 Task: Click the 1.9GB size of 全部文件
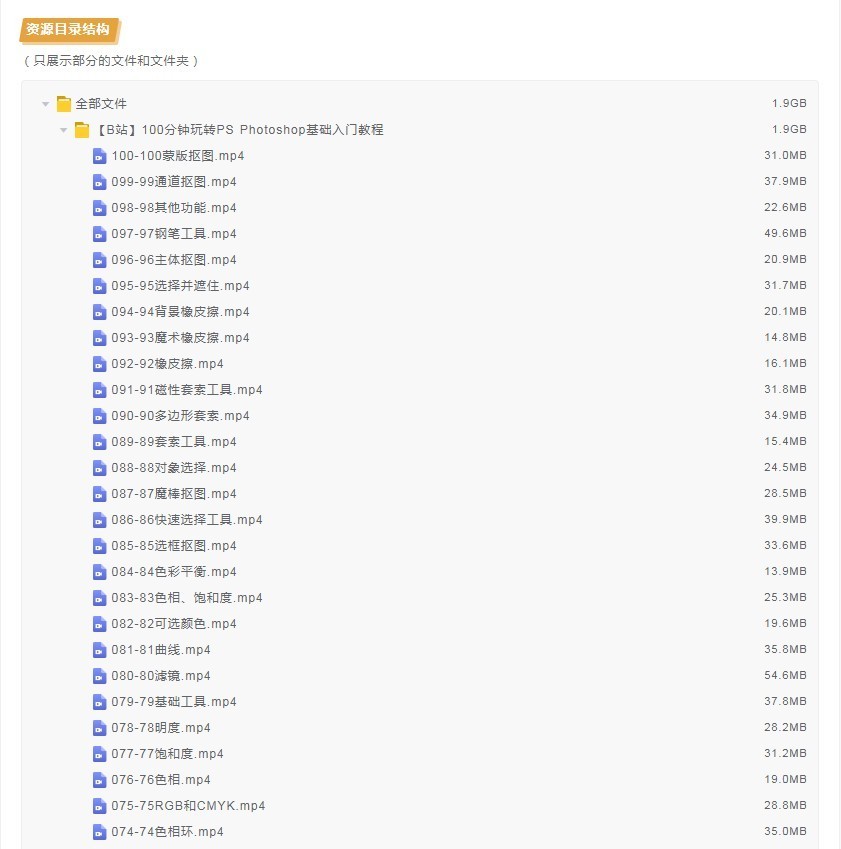789,103
